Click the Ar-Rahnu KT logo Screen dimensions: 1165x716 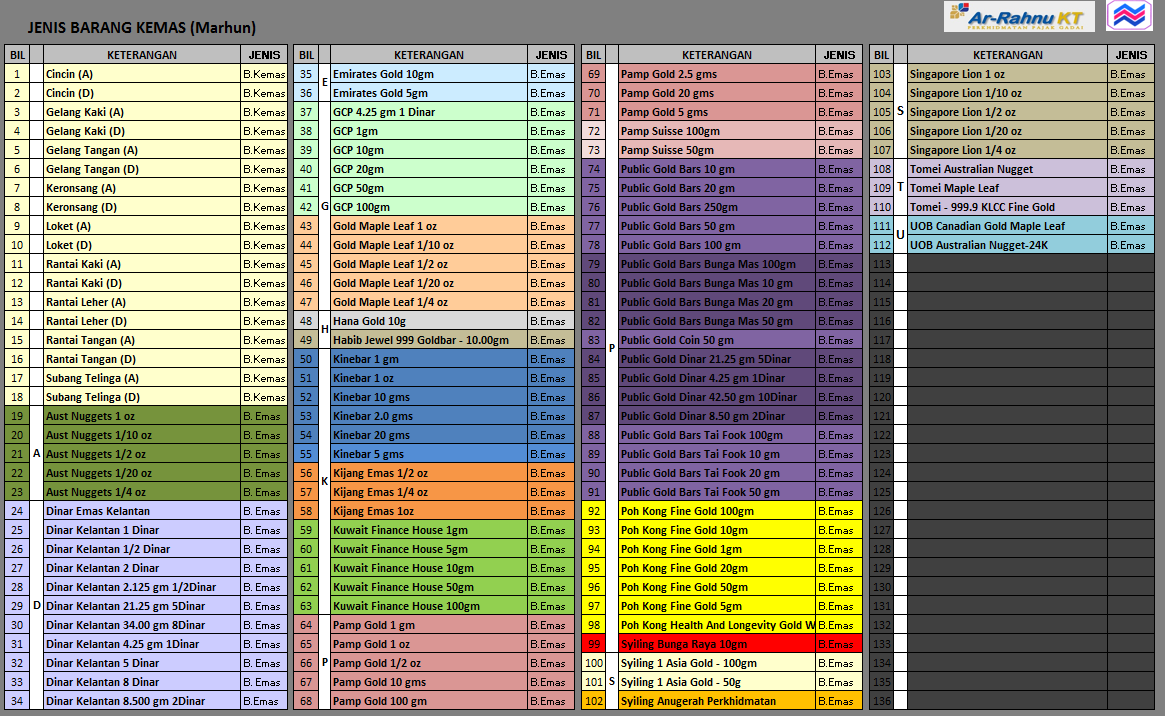(x=1019, y=16)
